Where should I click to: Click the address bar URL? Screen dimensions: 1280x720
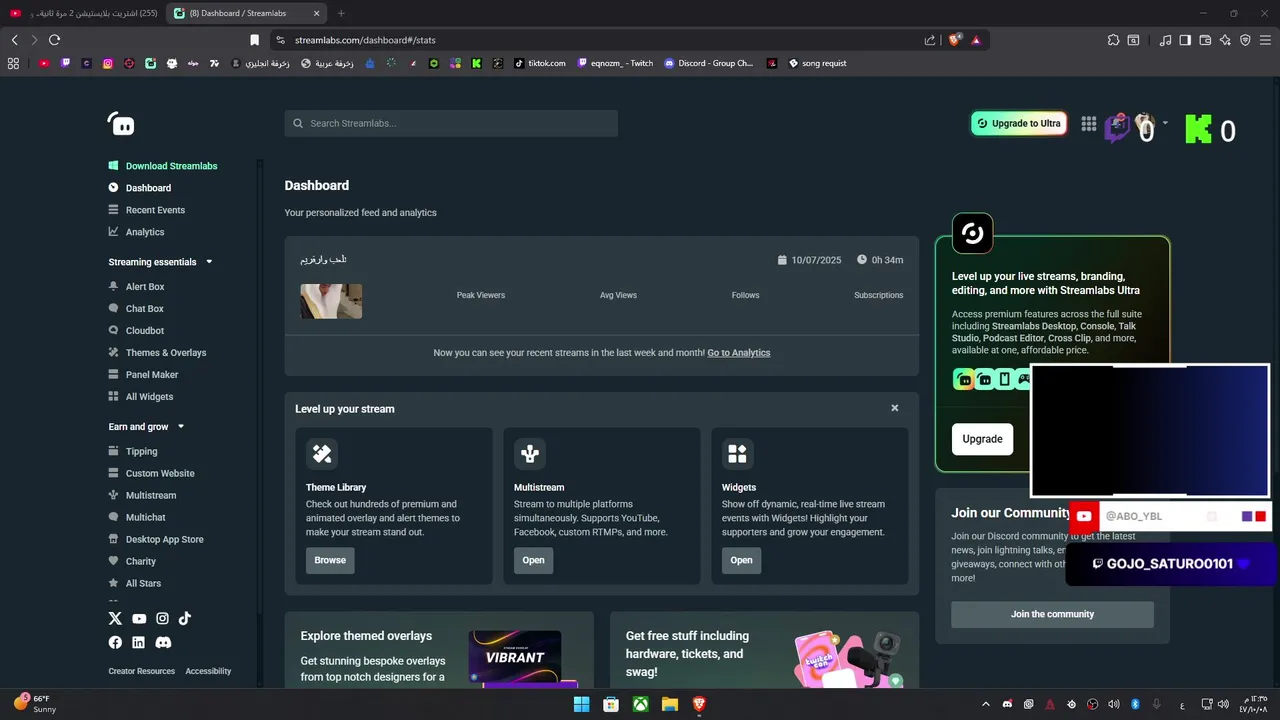[x=365, y=40]
